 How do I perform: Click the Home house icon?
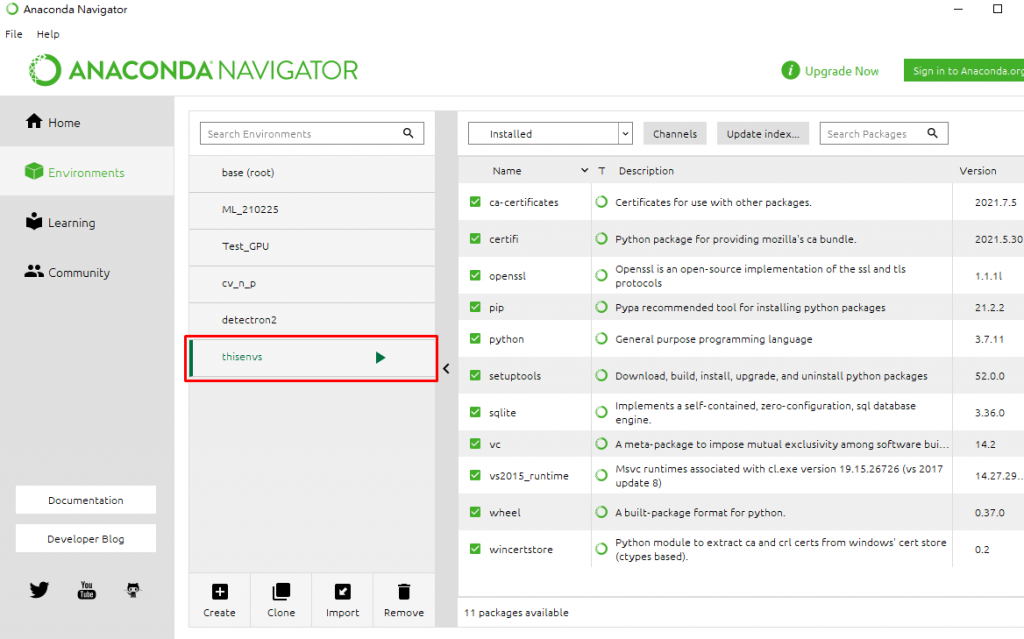click(34, 122)
